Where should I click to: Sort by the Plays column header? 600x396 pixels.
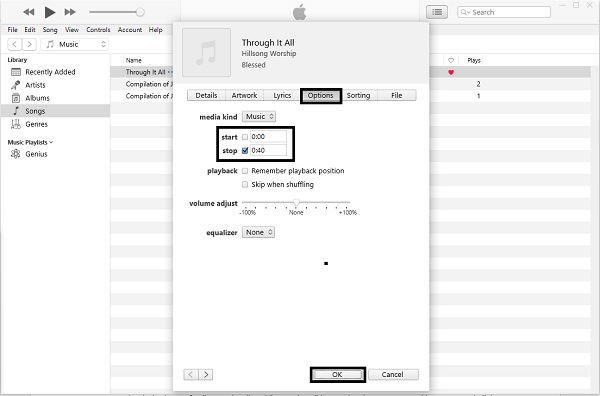click(x=474, y=60)
